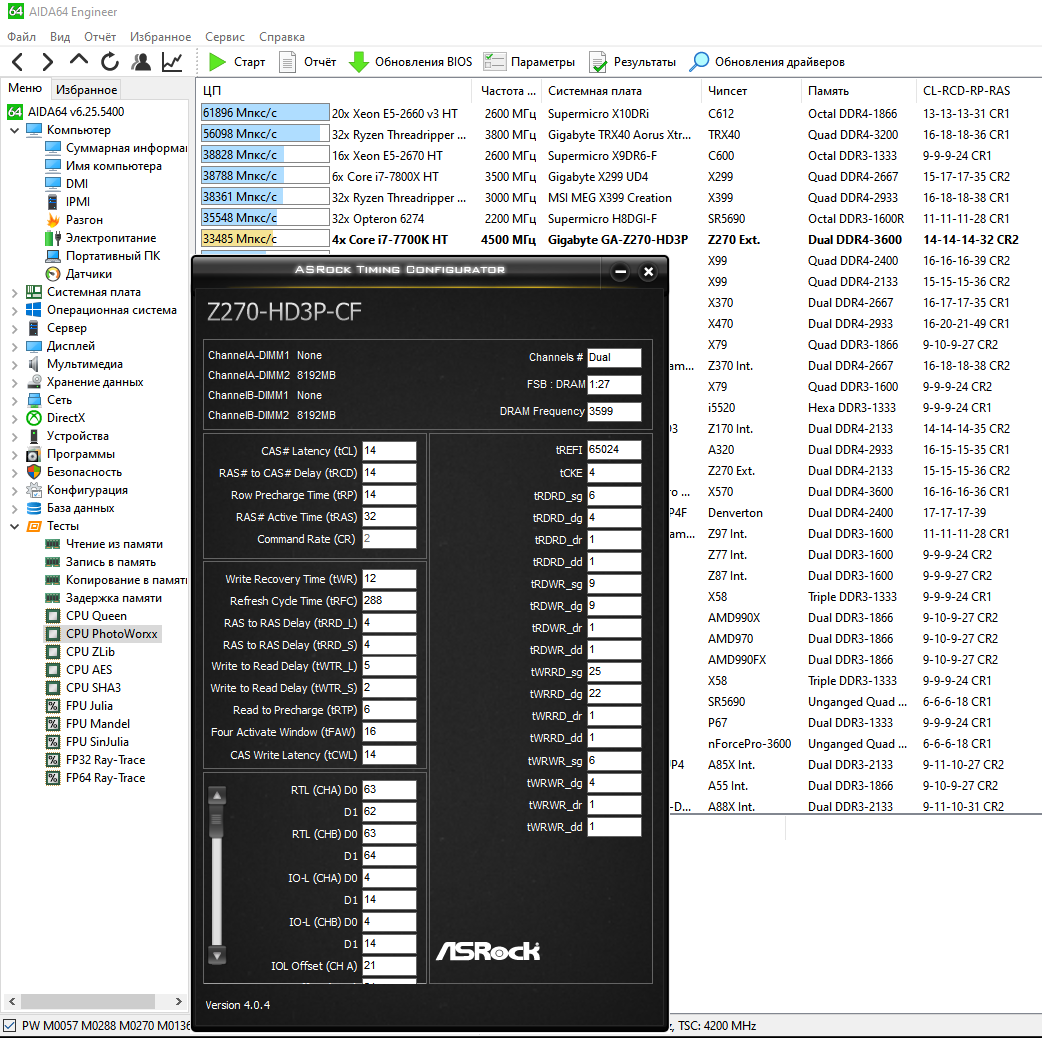Click scroll down arrow in Timing Configurator
Screen dimensions: 1042x1038
[217, 955]
